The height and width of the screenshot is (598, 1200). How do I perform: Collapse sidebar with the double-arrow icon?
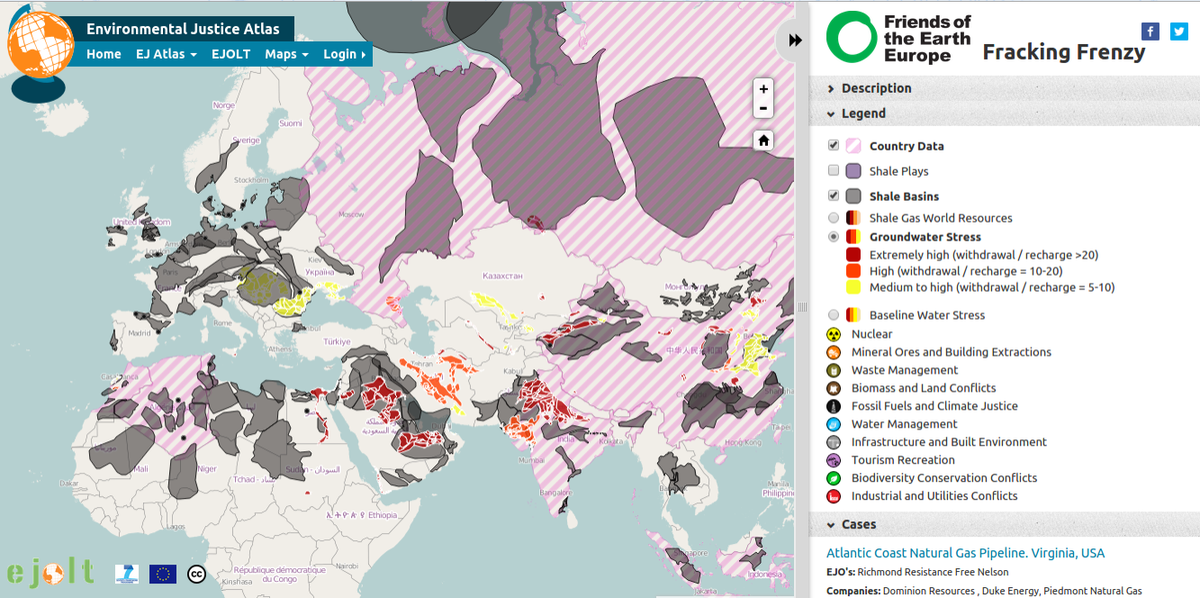795,40
